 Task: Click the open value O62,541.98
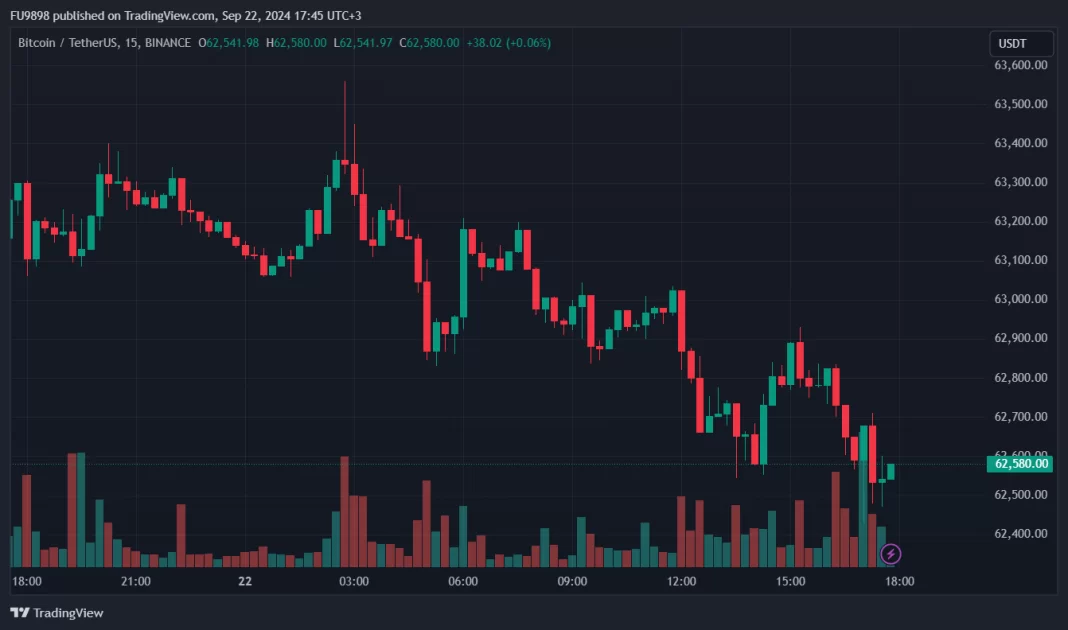(229, 43)
